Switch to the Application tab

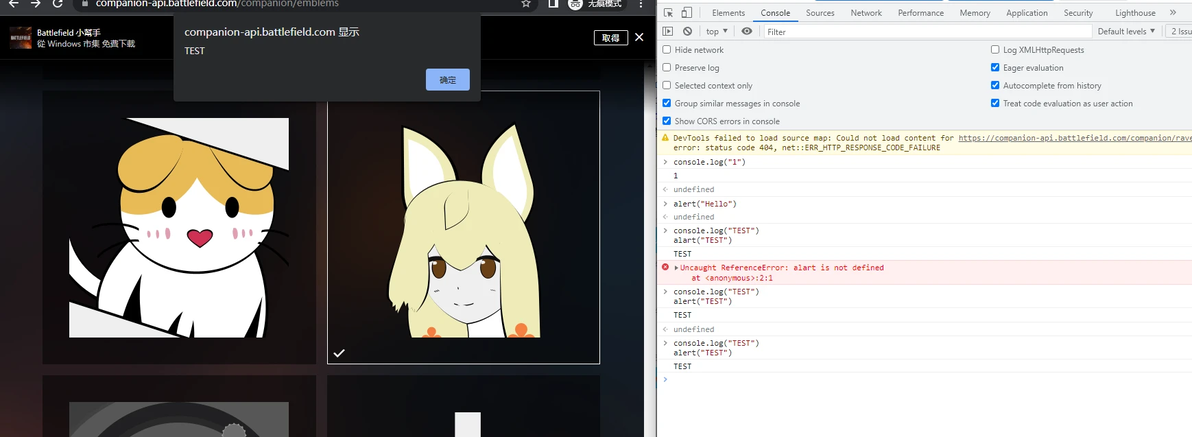[1027, 13]
